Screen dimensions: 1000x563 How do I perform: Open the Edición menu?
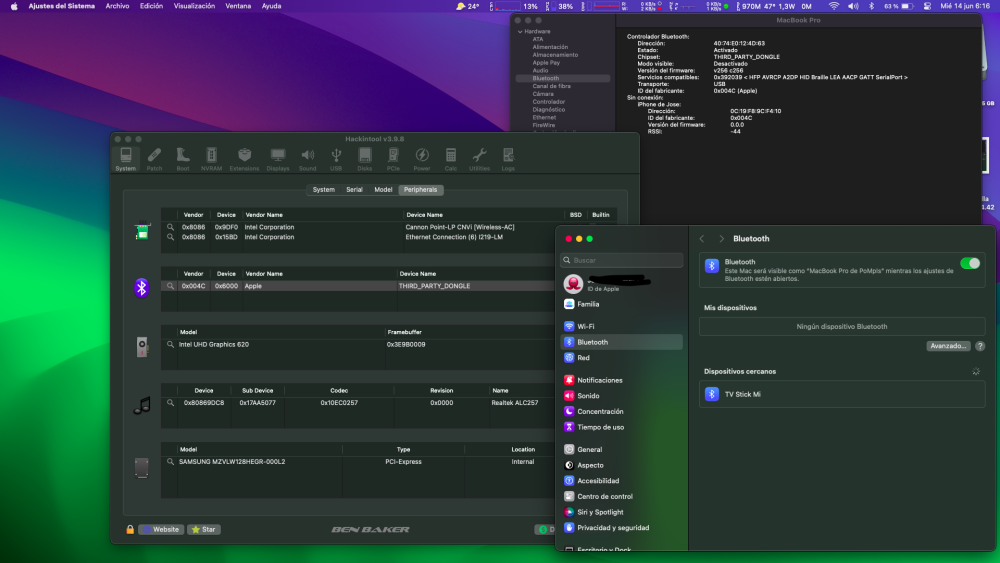coord(151,6)
